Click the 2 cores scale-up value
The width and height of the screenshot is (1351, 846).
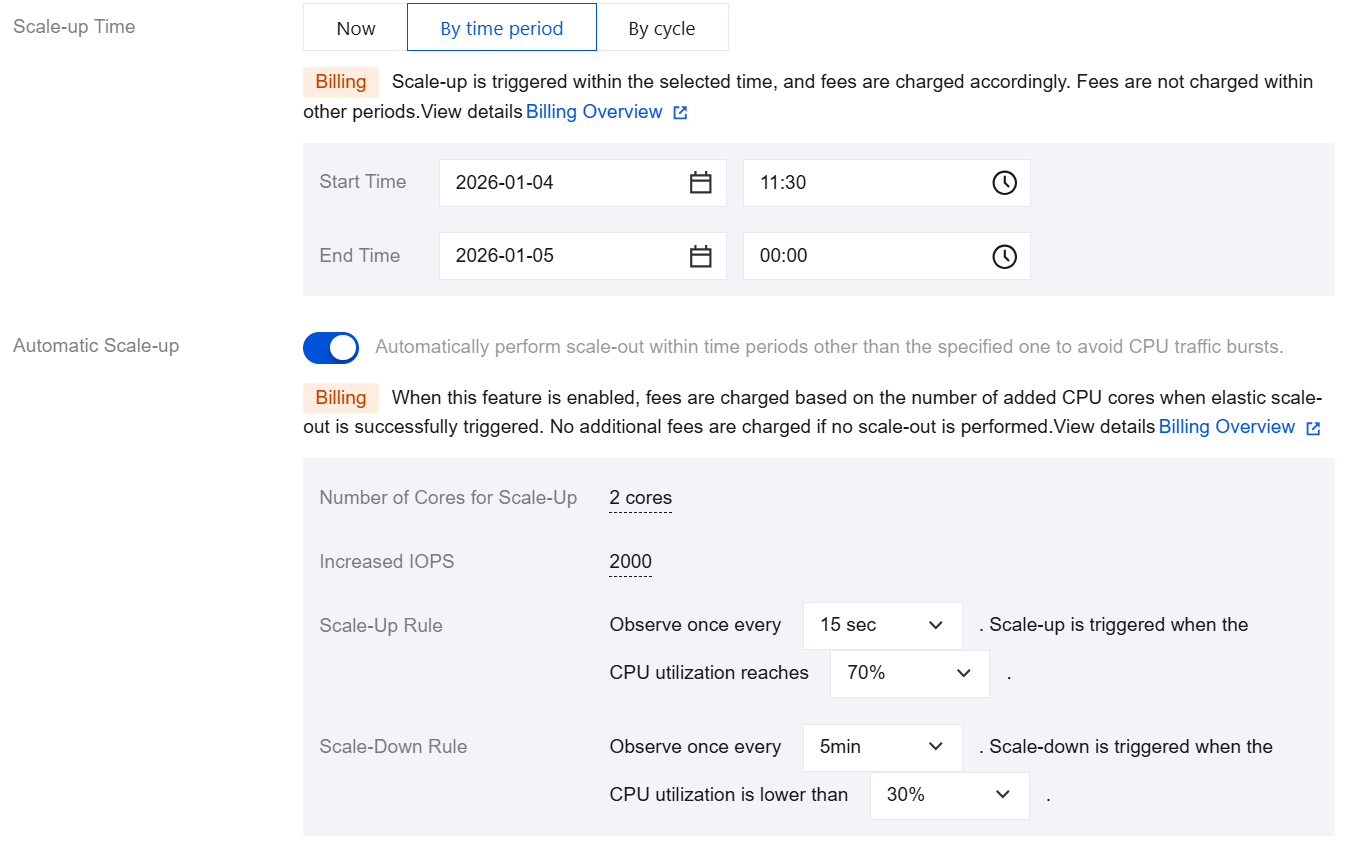[641, 498]
